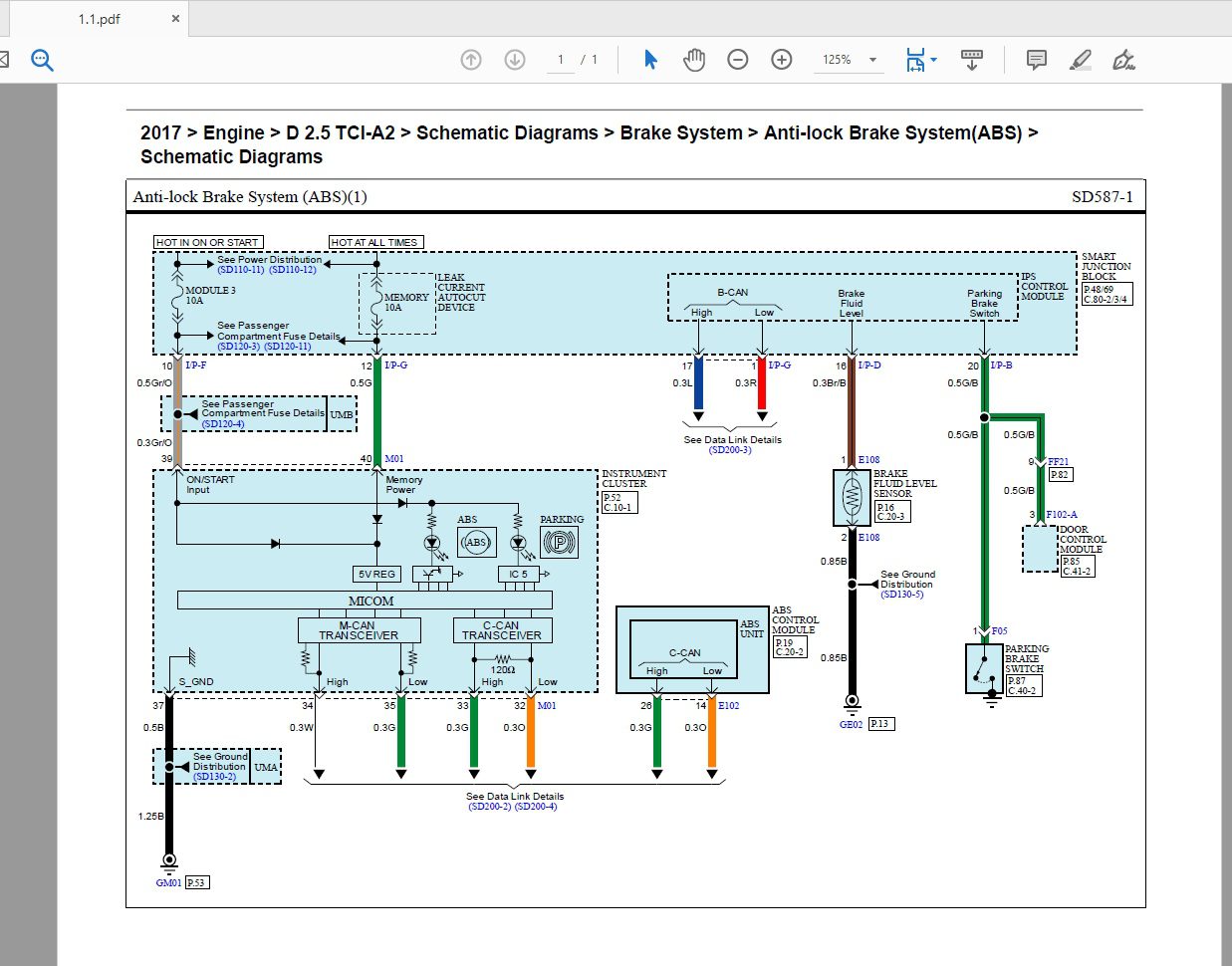Click the search magnifier icon
This screenshot has width=1232, height=966.
click(42, 60)
